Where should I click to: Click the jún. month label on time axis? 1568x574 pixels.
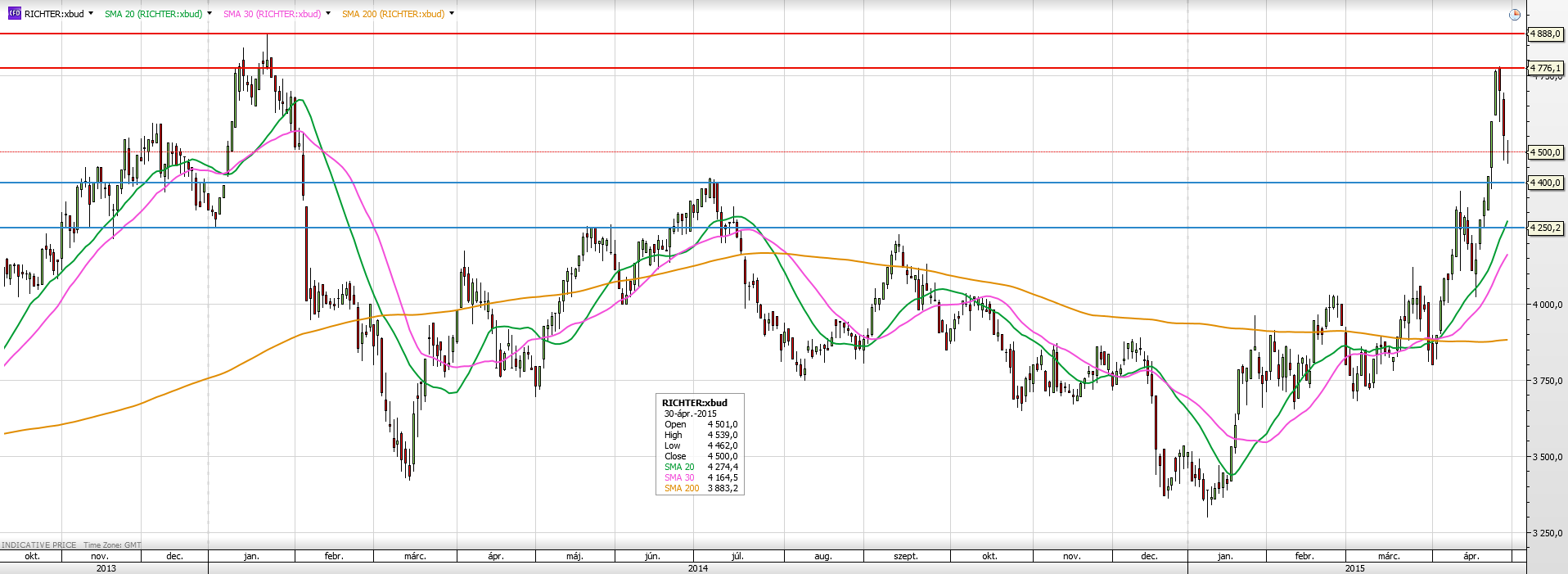(x=652, y=556)
